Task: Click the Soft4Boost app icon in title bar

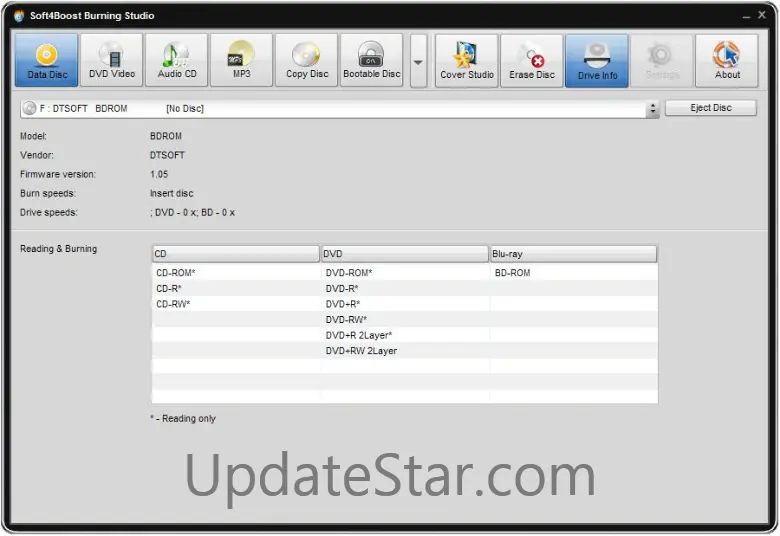Action: coord(19,16)
